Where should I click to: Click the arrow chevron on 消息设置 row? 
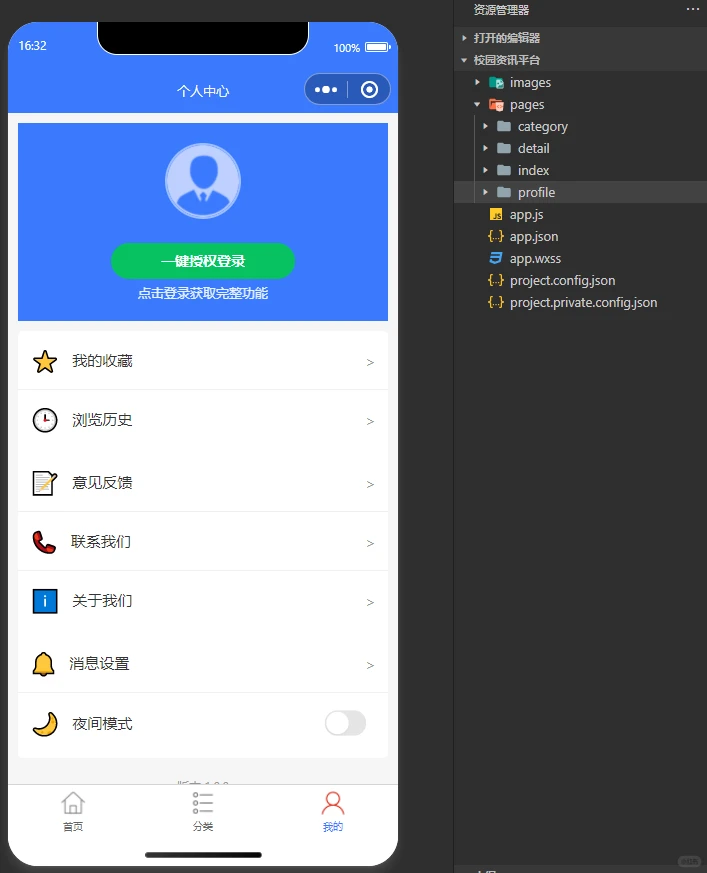(x=370, y=665)
